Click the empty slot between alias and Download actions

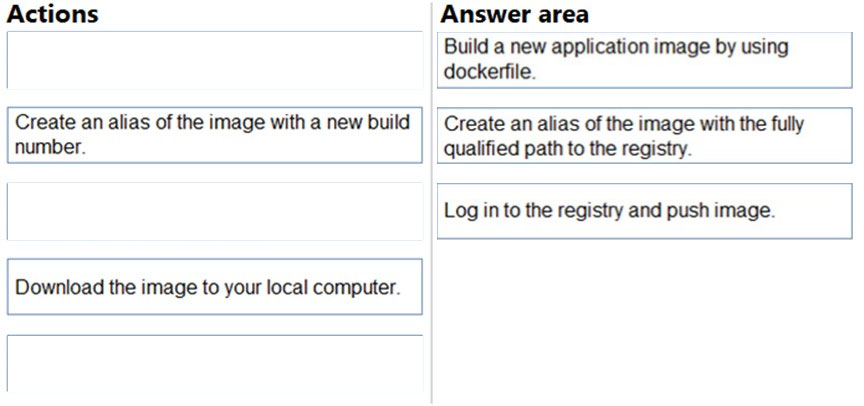coord(214,211)
